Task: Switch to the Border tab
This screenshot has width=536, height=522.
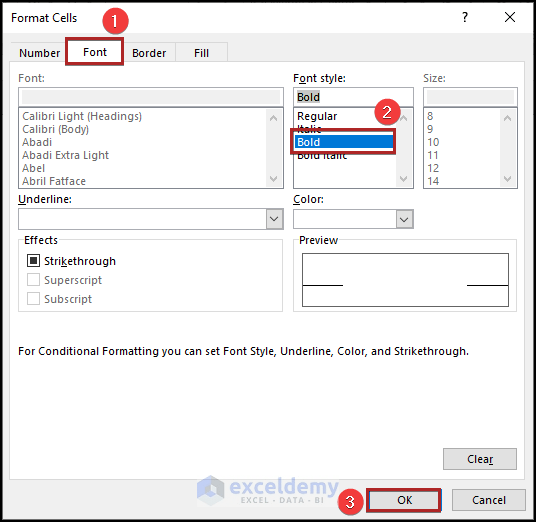Action: click(x=149, y=53)
